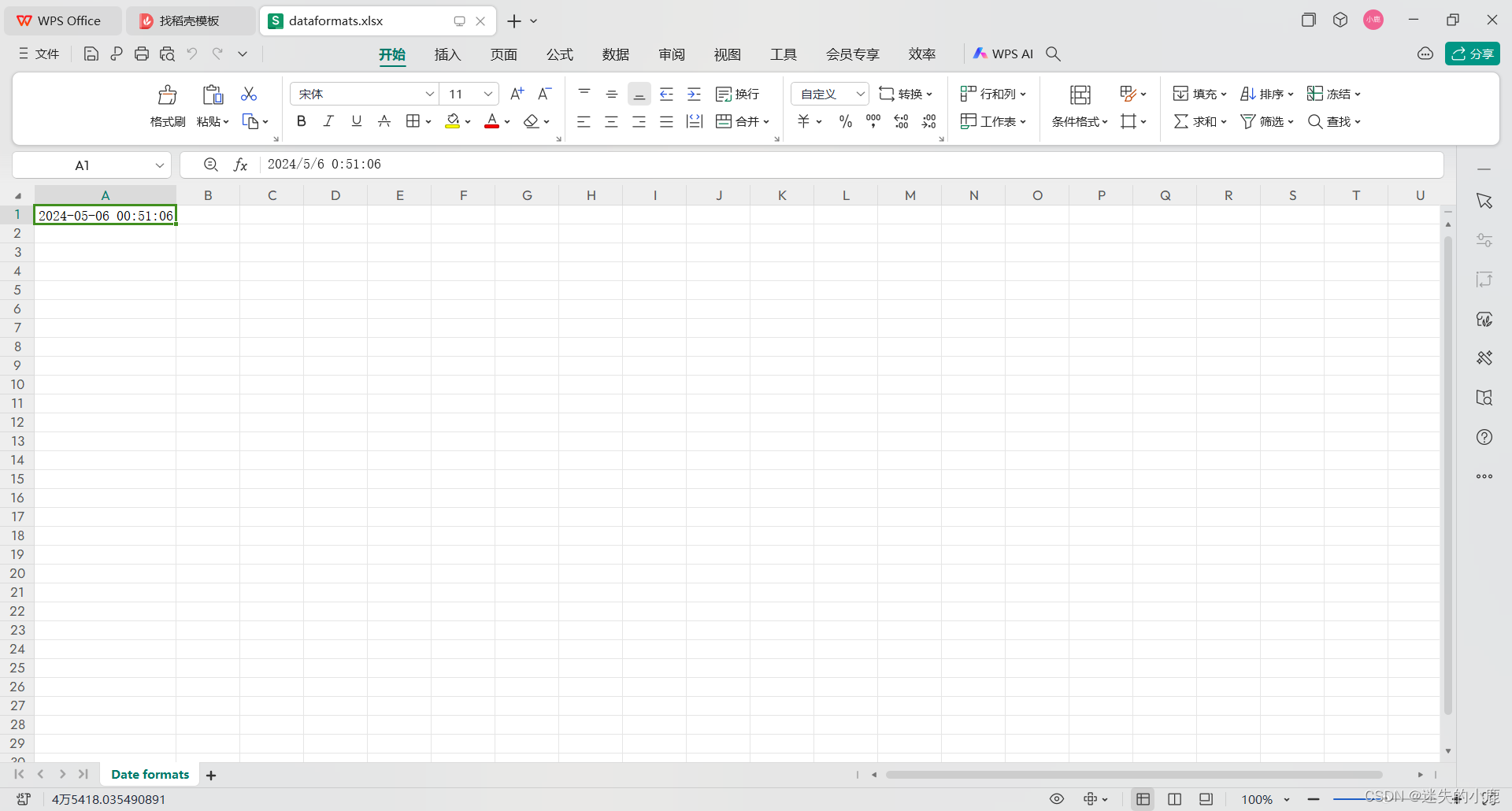Apply the yellow fill color swatch
Screen dimensions: 1512x811
coord(453,121)
